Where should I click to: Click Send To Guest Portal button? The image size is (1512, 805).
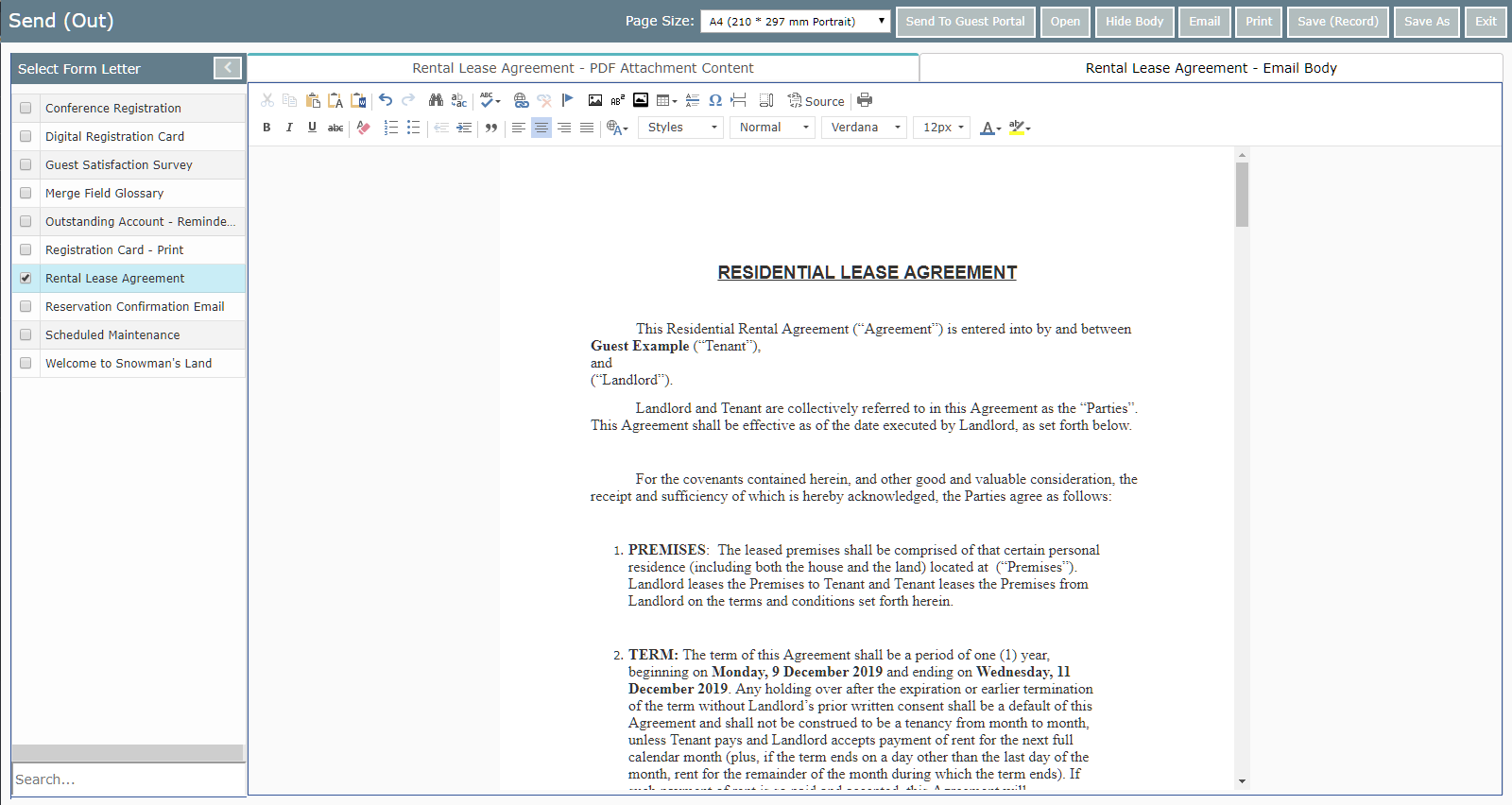[x=965, y=22]
